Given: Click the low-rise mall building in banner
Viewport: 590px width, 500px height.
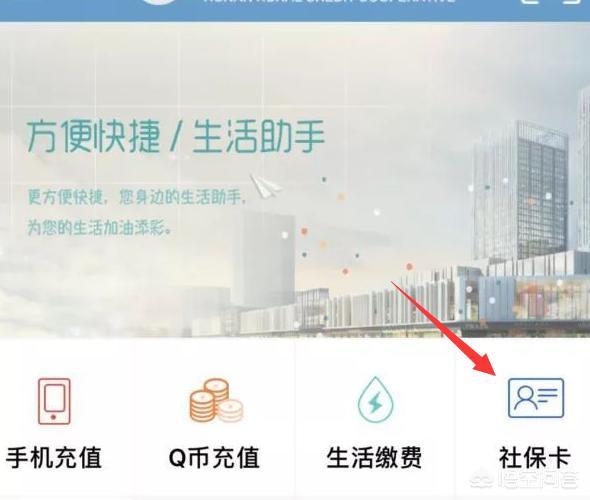Looking at the screenshot, I should coord(414,297).
